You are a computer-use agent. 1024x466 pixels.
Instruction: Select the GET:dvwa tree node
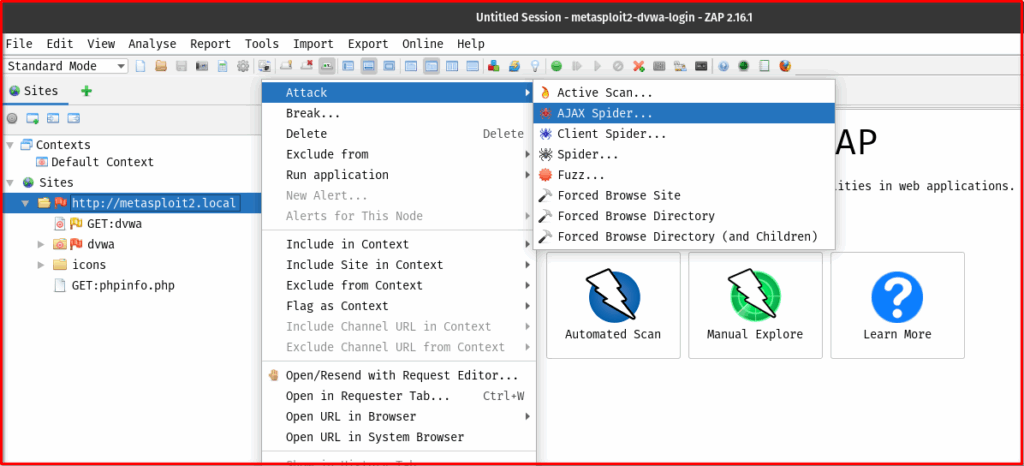coord(98,224)
